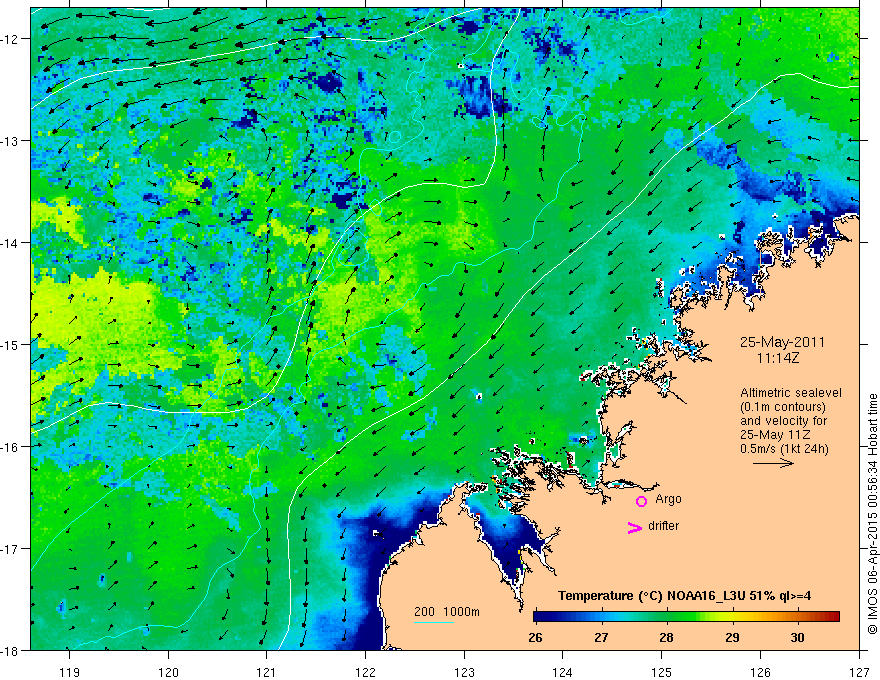
Task: Click color bar label '30'
Action: click(x=797, y=637)
